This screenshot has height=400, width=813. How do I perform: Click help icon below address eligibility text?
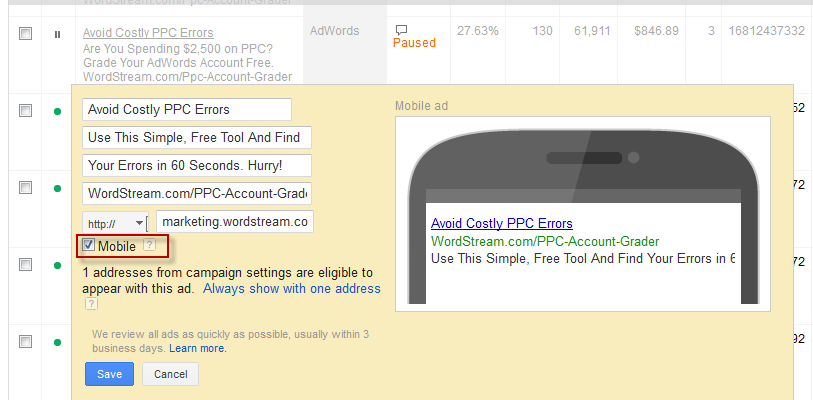pos(91,304)
